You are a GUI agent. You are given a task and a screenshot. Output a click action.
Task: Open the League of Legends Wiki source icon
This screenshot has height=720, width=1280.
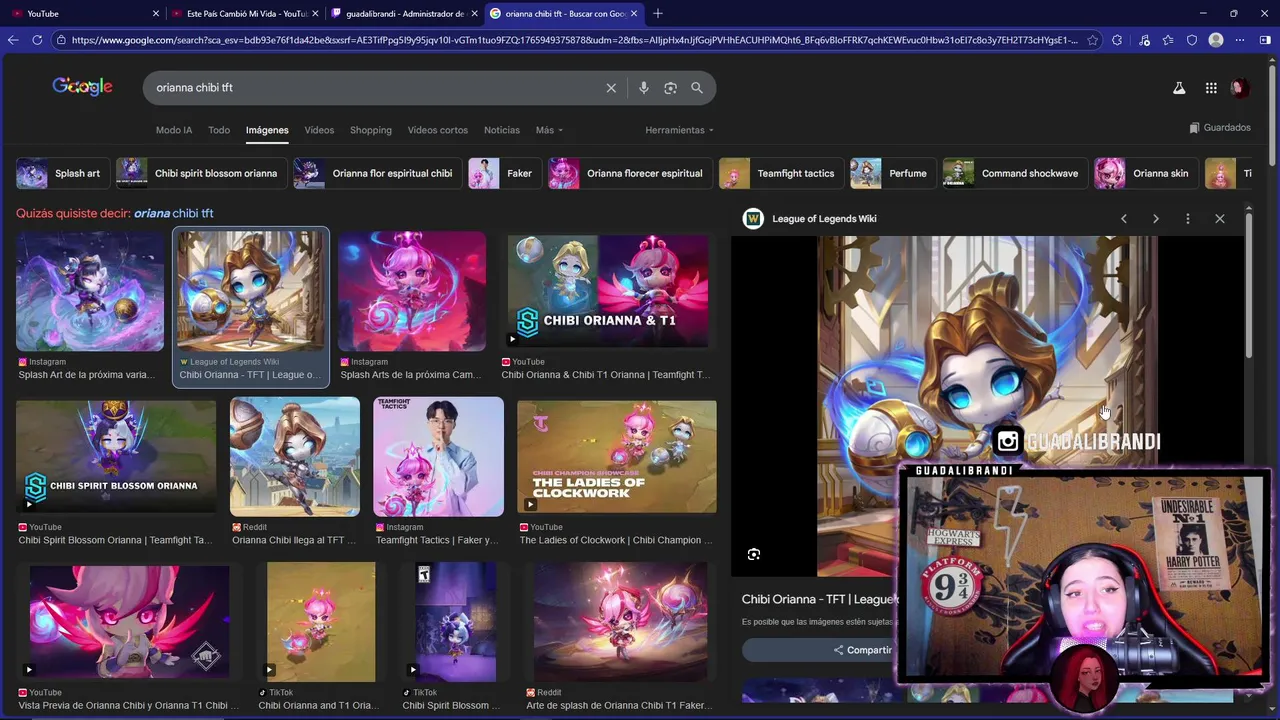[753, 218]
